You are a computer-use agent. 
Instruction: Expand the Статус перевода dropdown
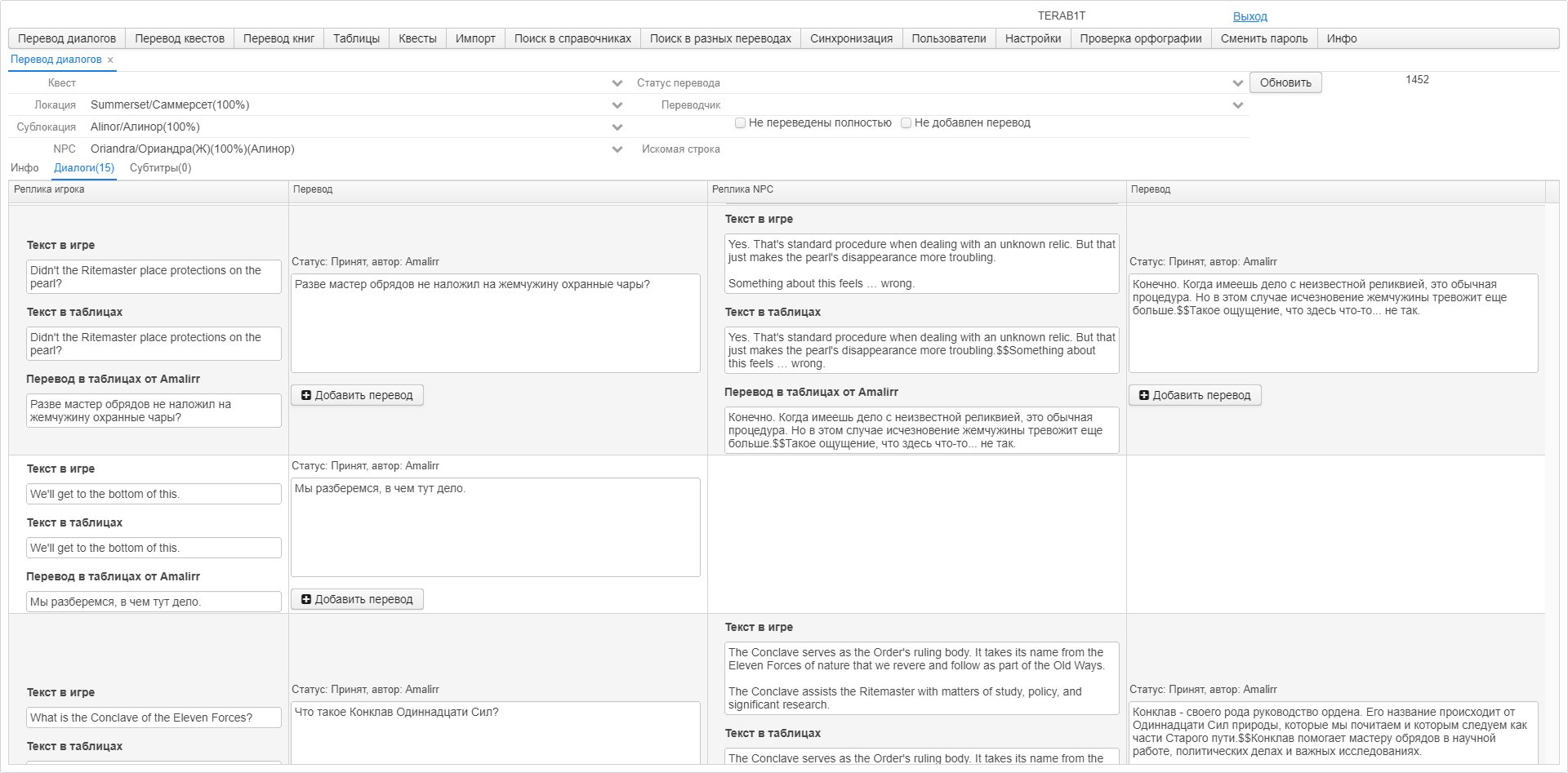(1238, 83)
